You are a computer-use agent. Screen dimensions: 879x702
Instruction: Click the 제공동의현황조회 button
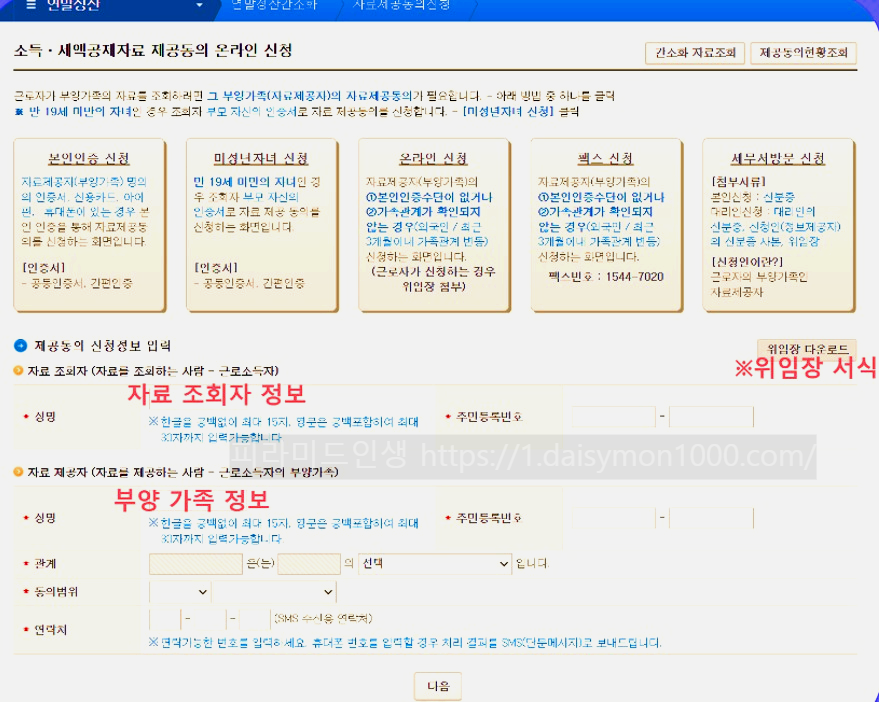tap(804, 55)
